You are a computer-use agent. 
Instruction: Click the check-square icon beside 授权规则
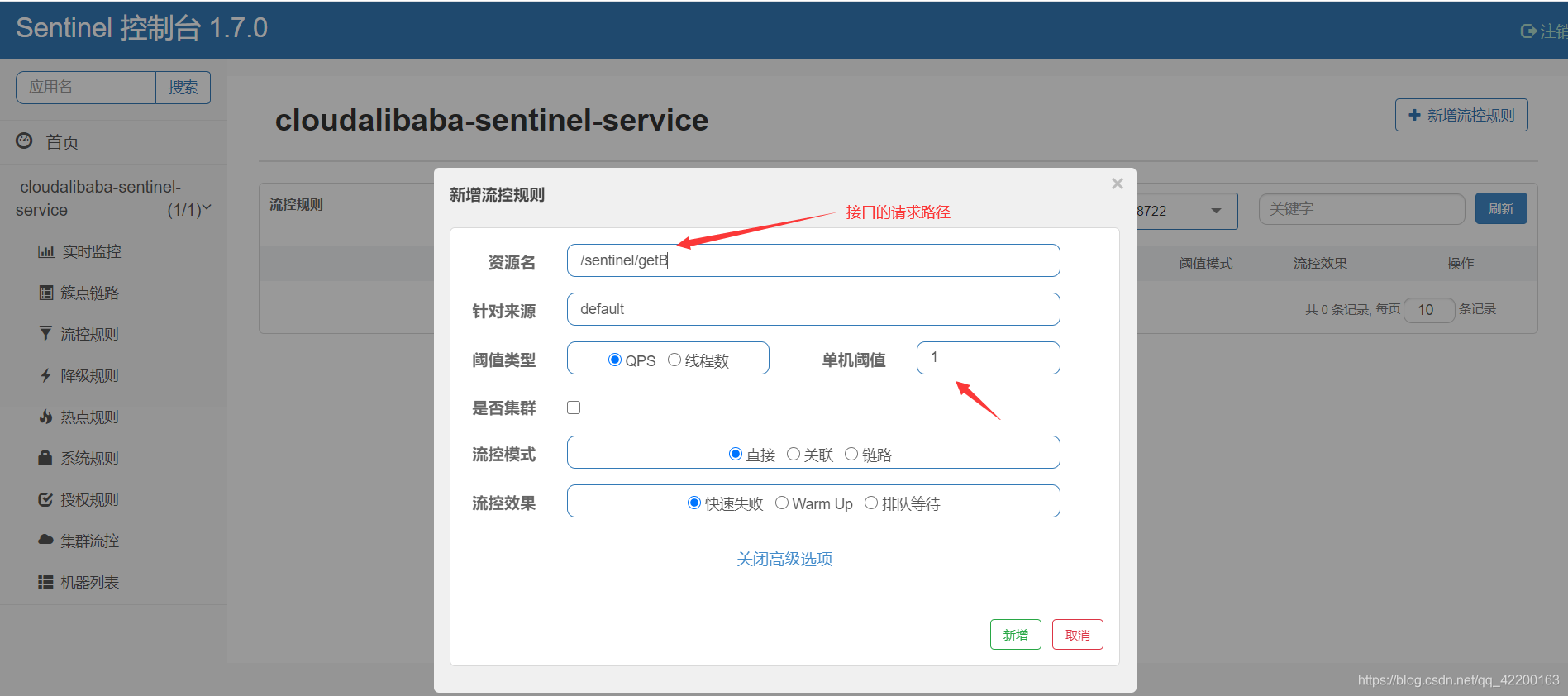point(45,499)
